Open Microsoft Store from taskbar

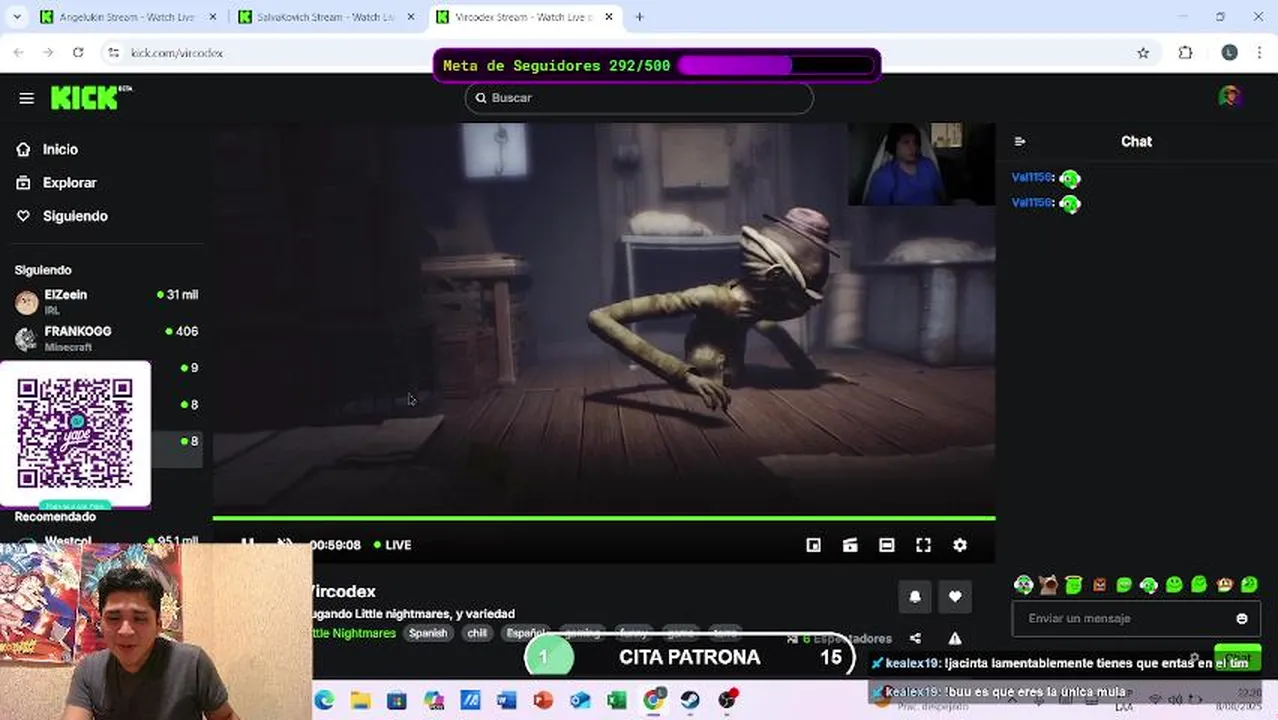click(x=397, y=700)
